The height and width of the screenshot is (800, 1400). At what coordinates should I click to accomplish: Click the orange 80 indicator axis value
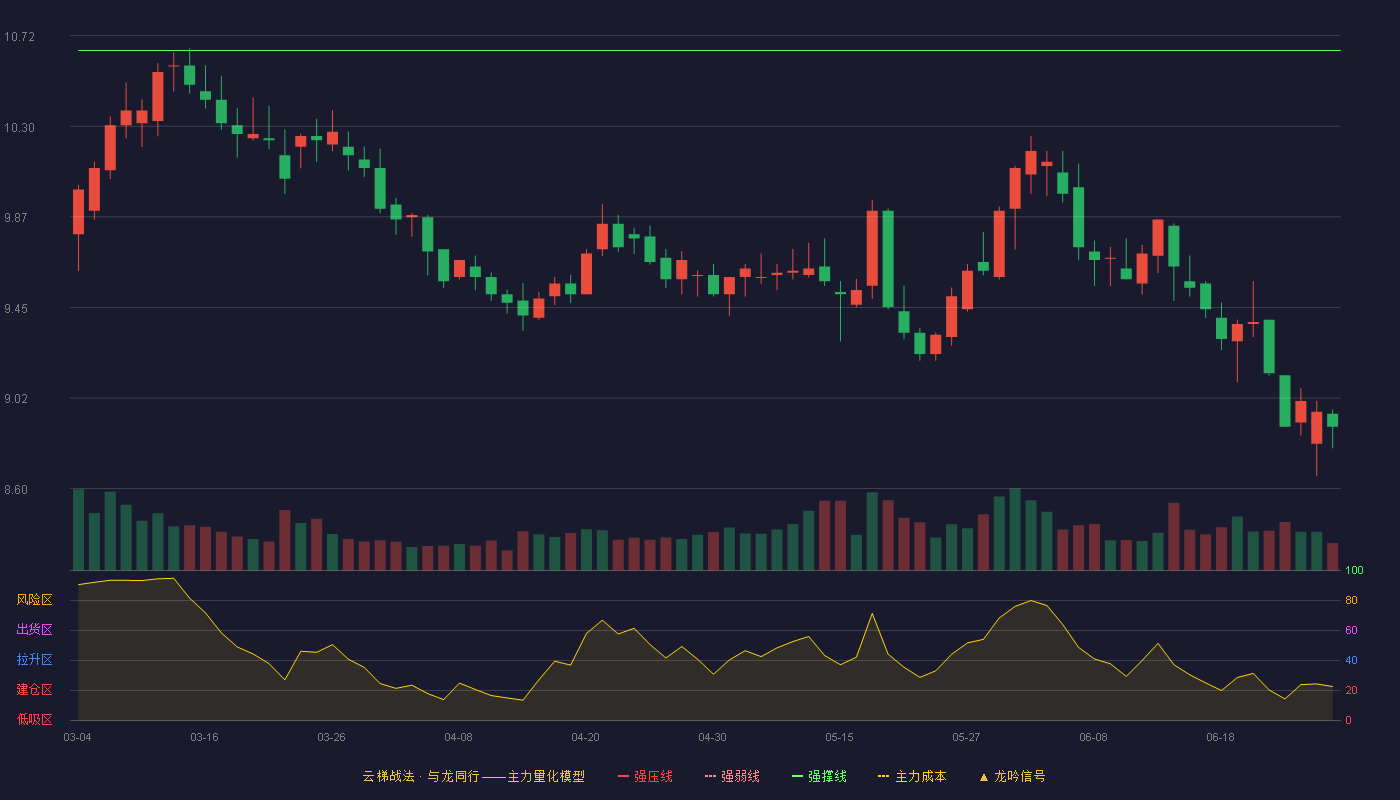pos(1351,600)
